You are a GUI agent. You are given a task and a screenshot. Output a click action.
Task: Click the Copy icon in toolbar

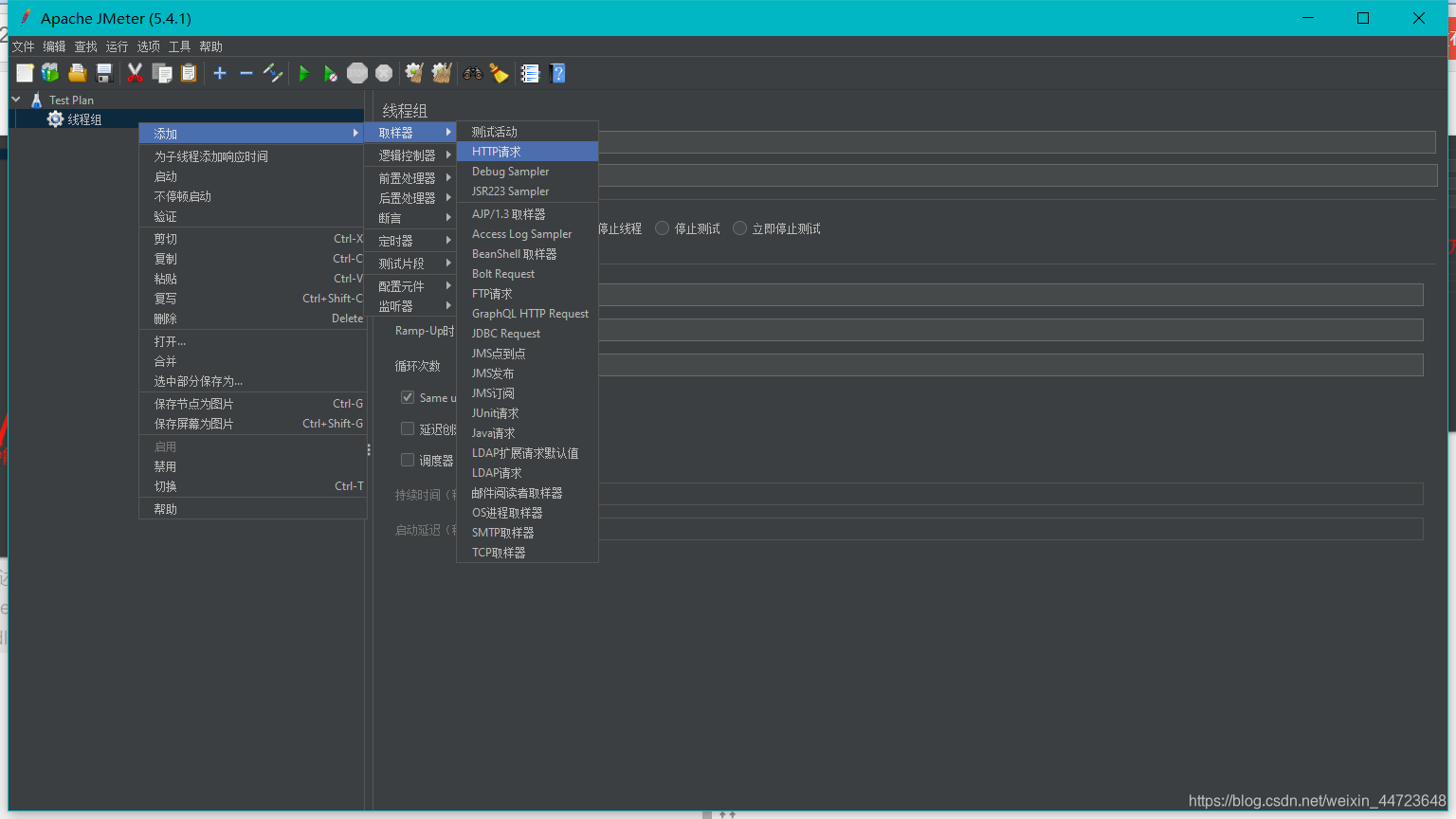162,73
